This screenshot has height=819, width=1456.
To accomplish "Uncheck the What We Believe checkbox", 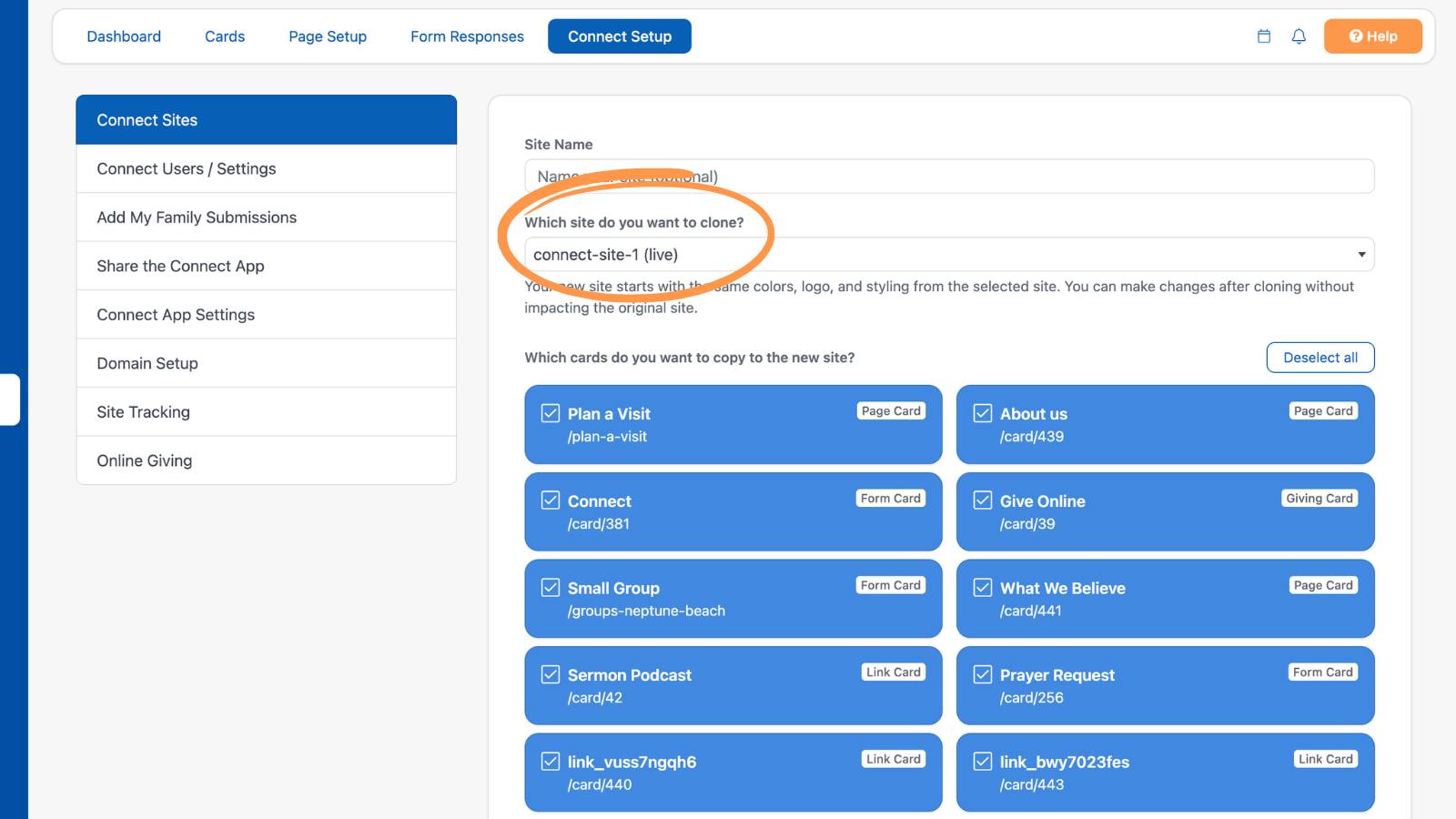I will 983,588.
